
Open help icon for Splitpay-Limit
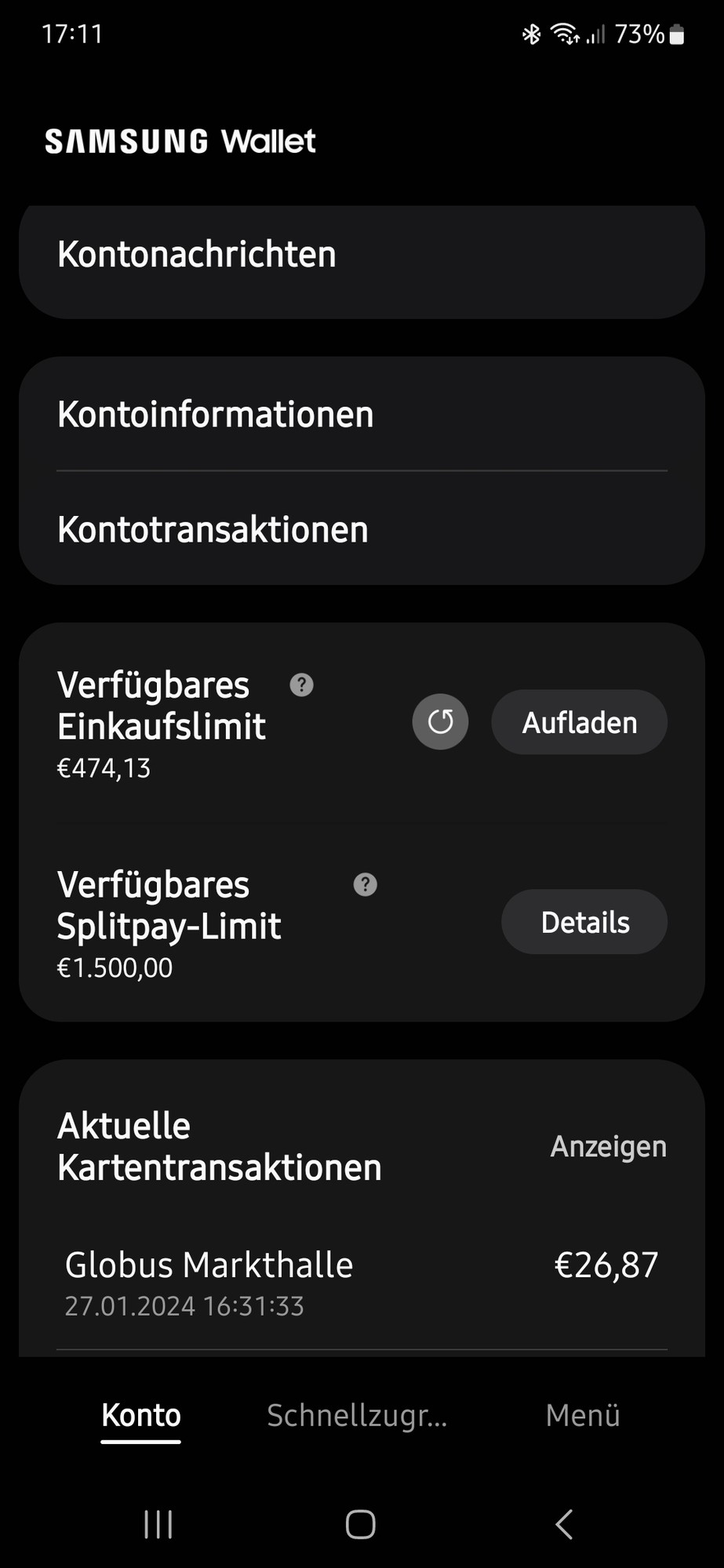[x=366, y=885]
